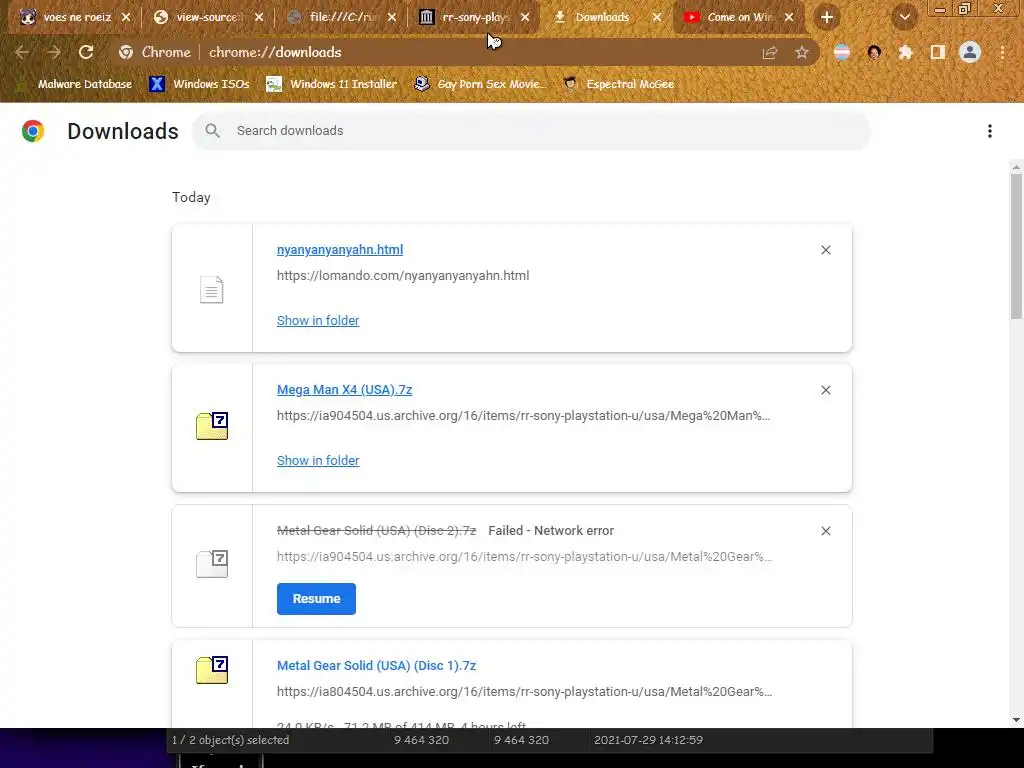Close the 'voes ne roeiz' tab
The height and width of the screenshot is (768, 1024).
tap(126, 17)
